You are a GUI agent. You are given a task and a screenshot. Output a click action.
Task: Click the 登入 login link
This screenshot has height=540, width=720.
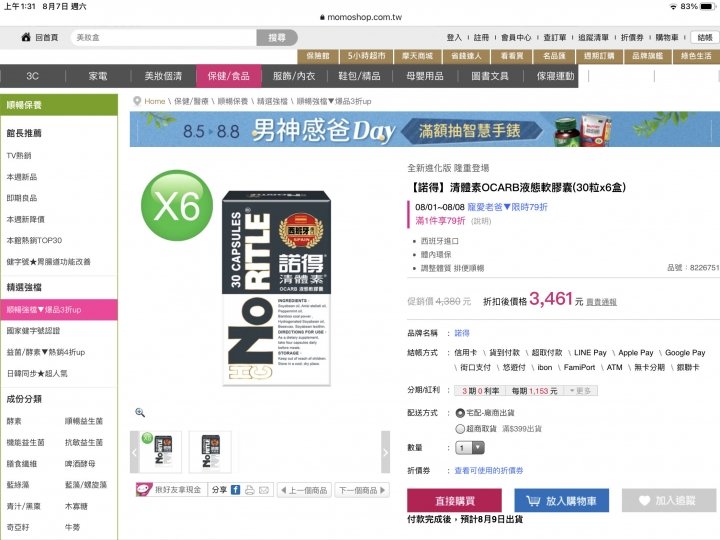pyautogui.click(x=454, y=38)
